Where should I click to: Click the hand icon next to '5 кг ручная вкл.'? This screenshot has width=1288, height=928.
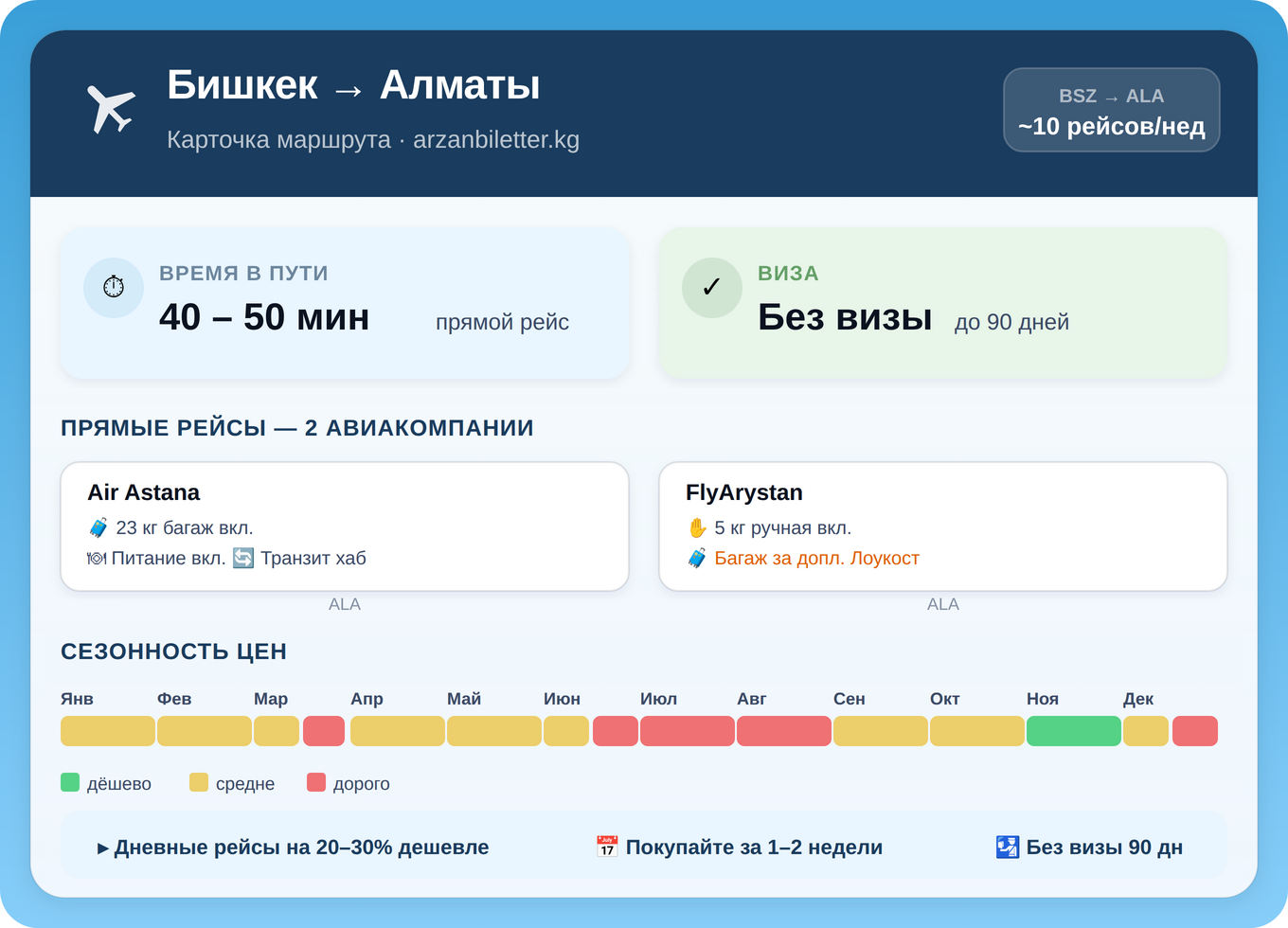(x=698, y=527)
